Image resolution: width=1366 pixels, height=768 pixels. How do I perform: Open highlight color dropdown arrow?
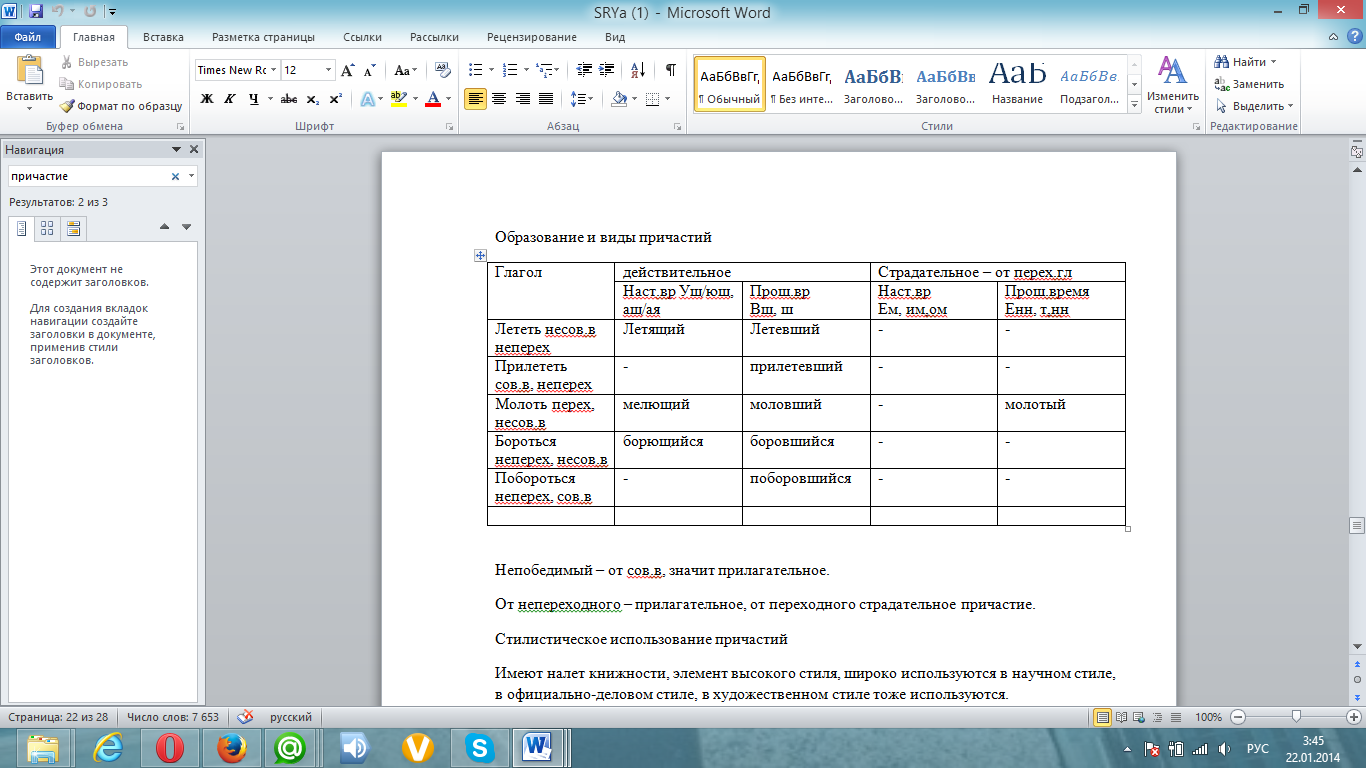click(414, 99)
